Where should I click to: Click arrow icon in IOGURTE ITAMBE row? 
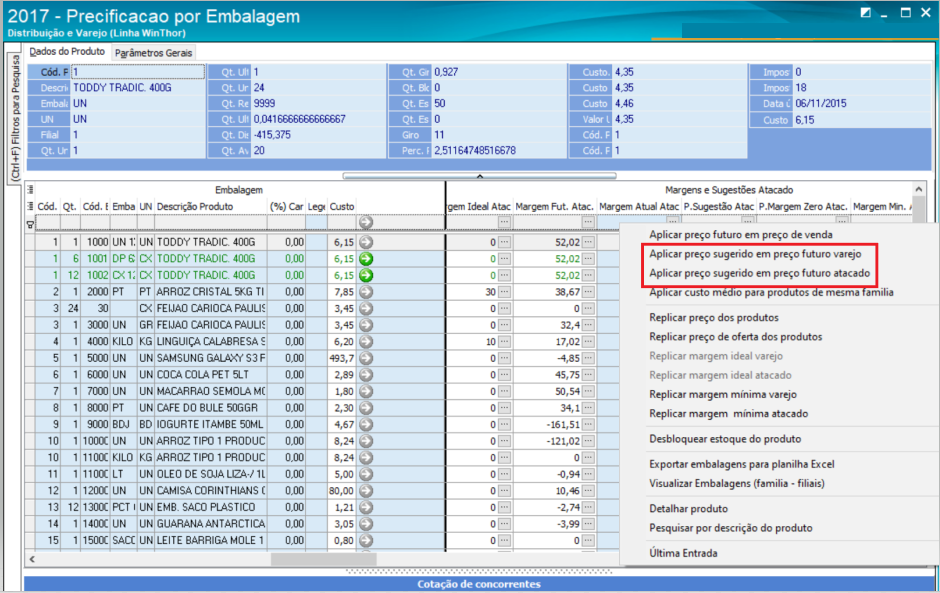pyautogui.click(x=366, y=425)
